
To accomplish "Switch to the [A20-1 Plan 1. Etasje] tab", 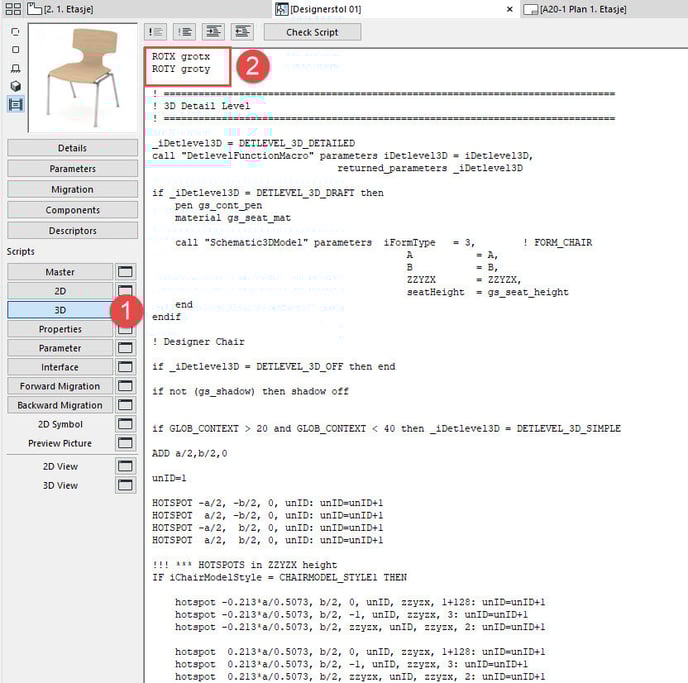I will click(583, 9).
